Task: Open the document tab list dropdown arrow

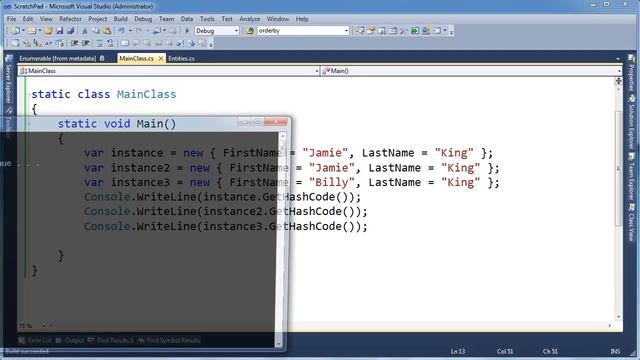Action: coord(618,59)
